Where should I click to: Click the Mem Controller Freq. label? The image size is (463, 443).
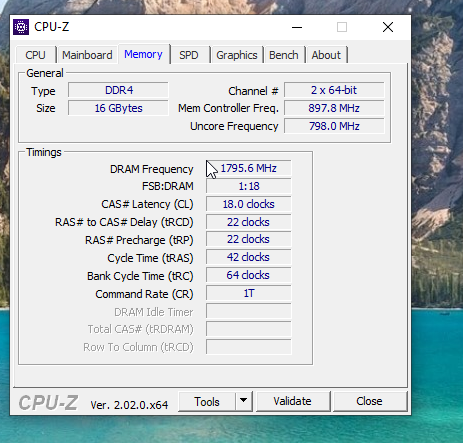click(228, 108)
